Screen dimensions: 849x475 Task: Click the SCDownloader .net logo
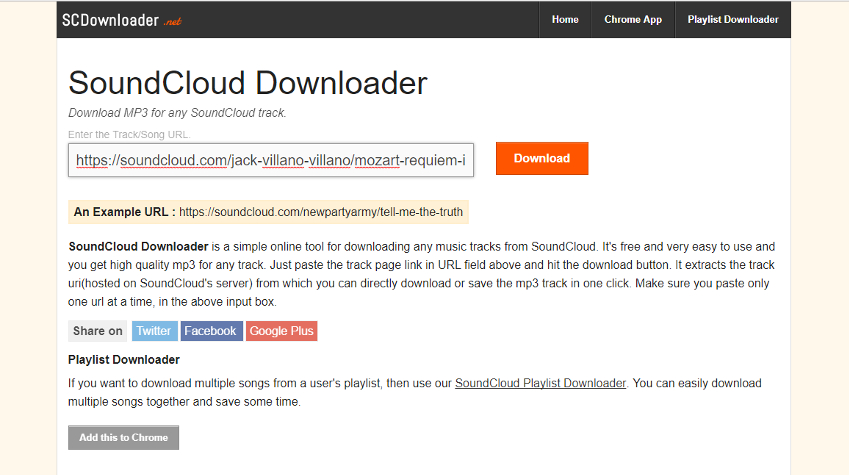tap(122, 21)
